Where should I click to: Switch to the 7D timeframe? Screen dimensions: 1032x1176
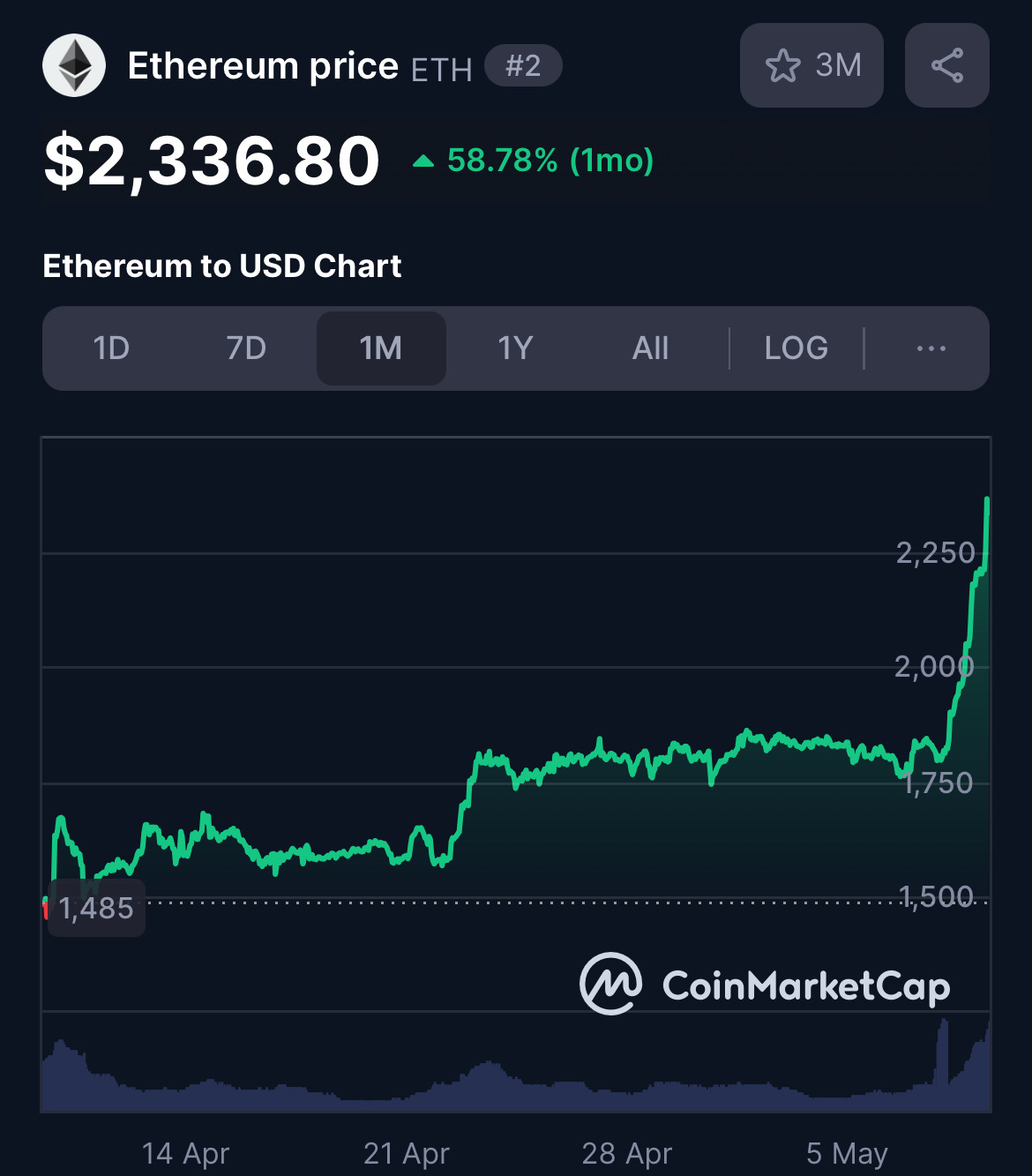coord(246,348)
